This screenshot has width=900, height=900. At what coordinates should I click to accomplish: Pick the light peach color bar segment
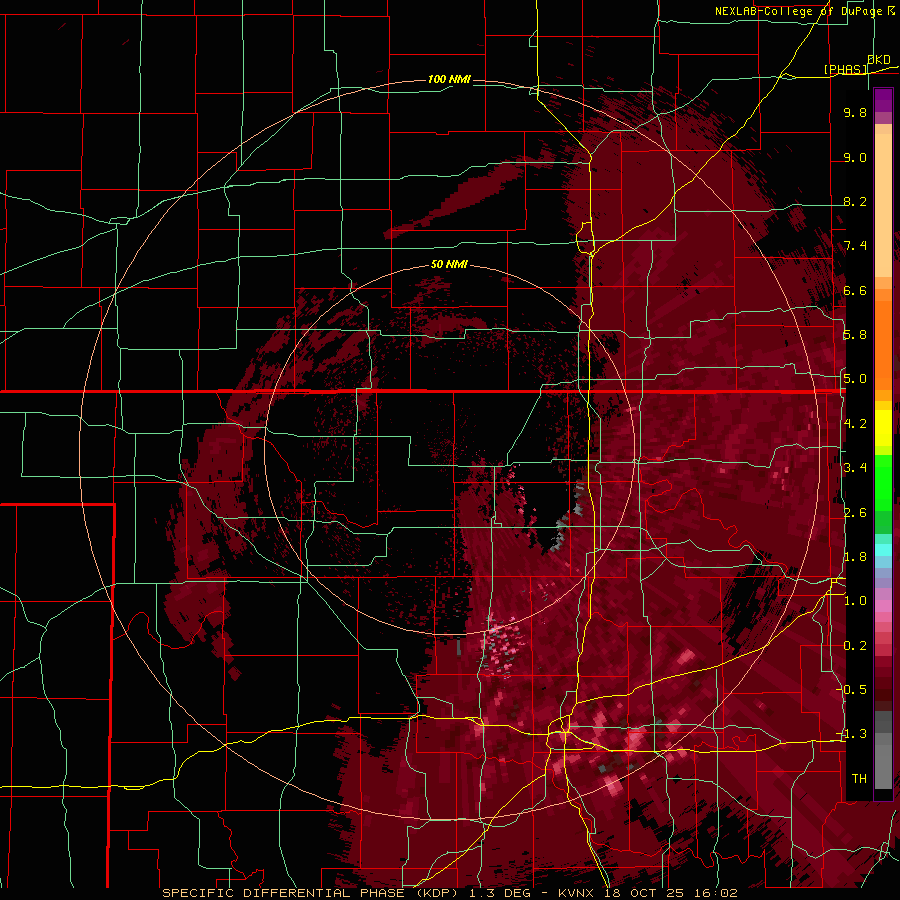[x=883, y=205]
